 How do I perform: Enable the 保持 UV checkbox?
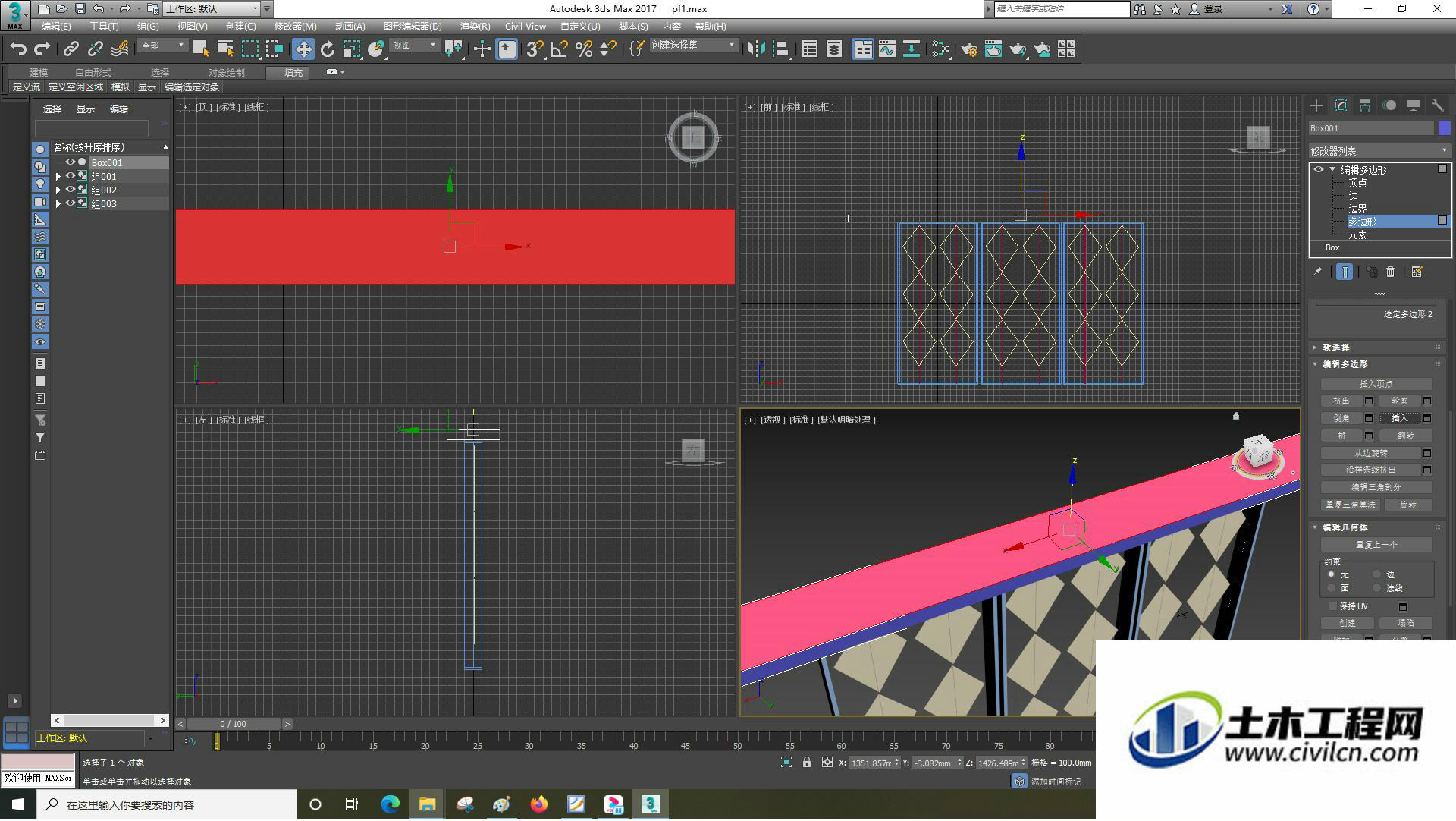[1333, 606]
